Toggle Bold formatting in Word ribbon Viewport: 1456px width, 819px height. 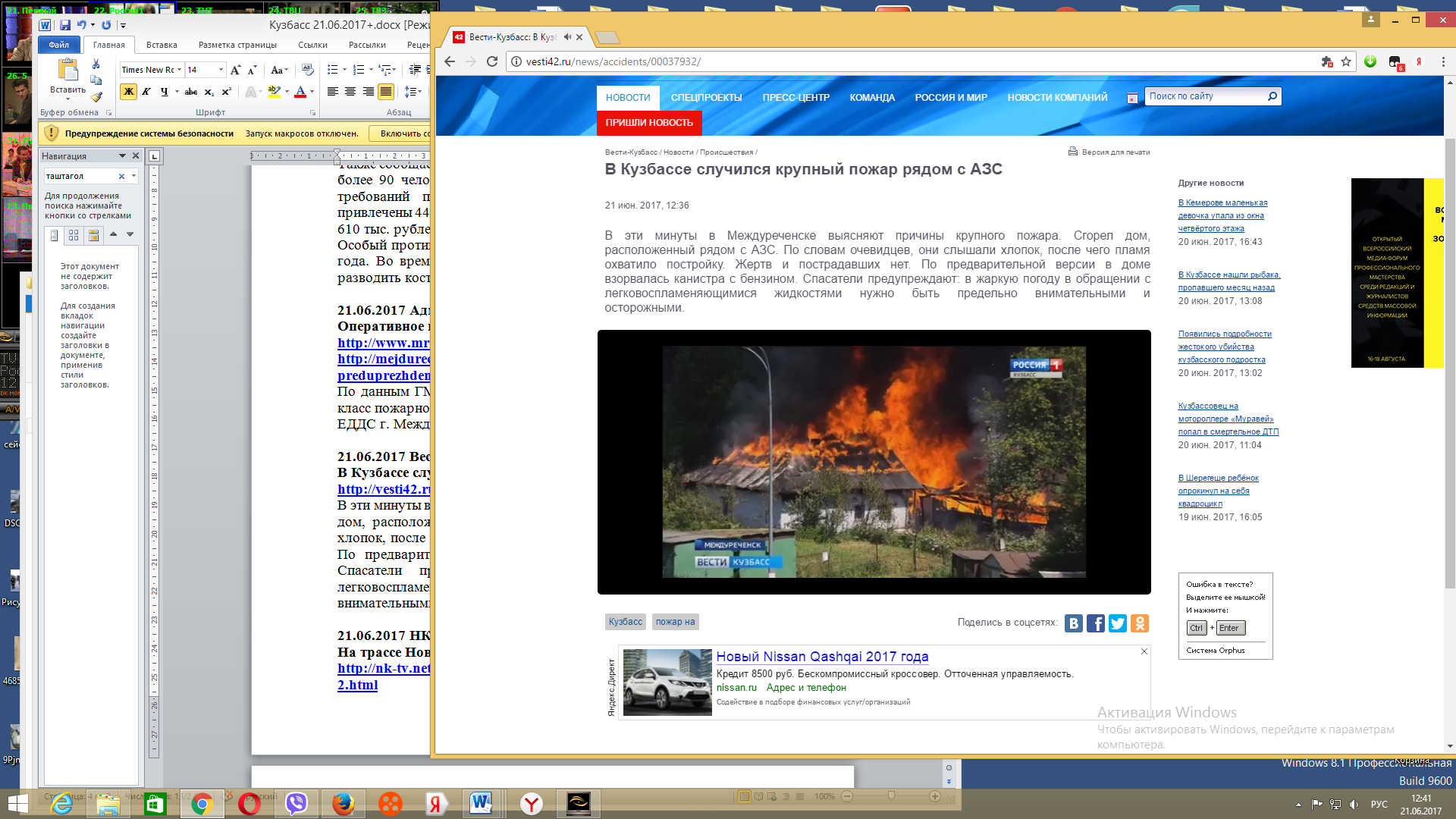[x=128, y=92]
